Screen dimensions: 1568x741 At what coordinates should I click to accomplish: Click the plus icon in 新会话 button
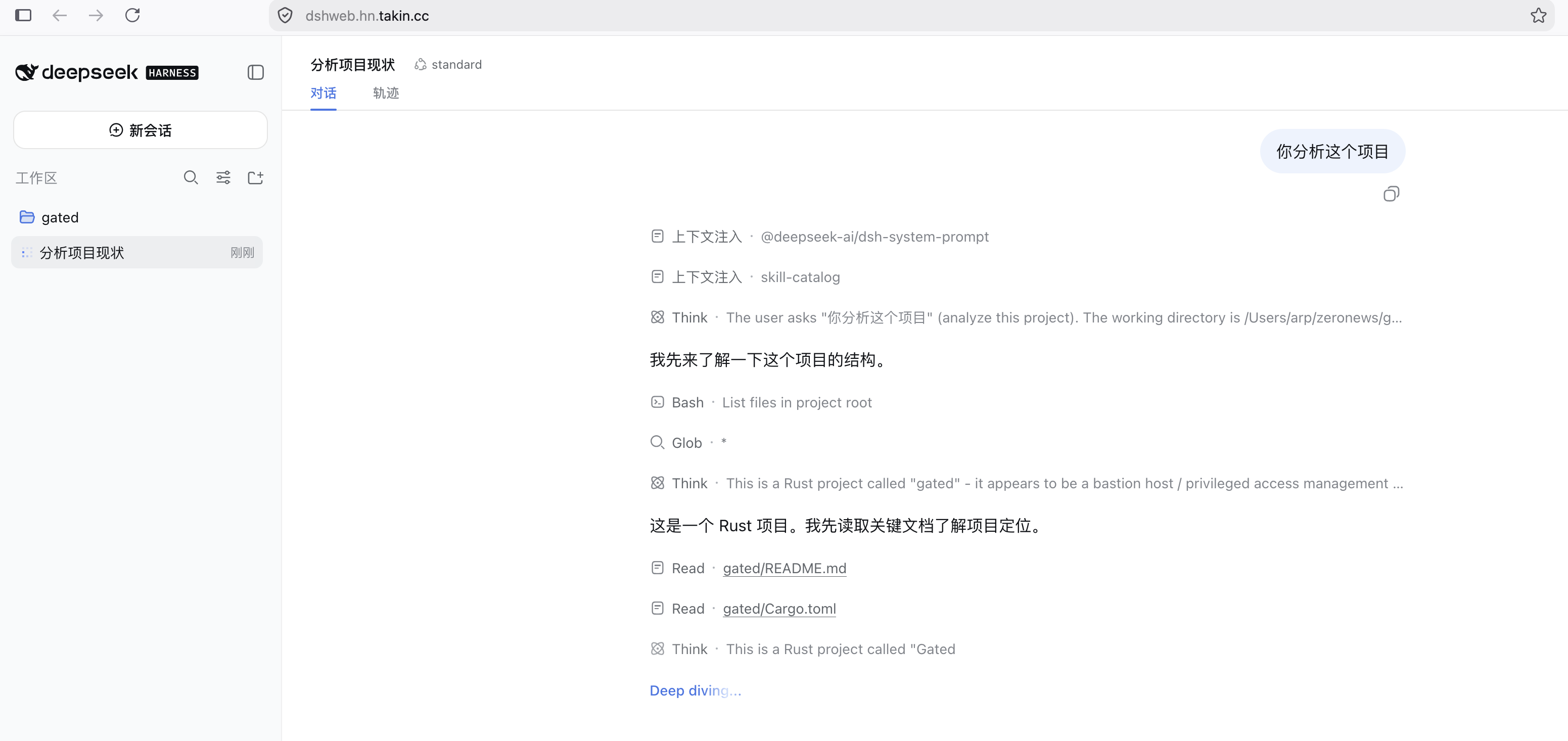[116, 130]
